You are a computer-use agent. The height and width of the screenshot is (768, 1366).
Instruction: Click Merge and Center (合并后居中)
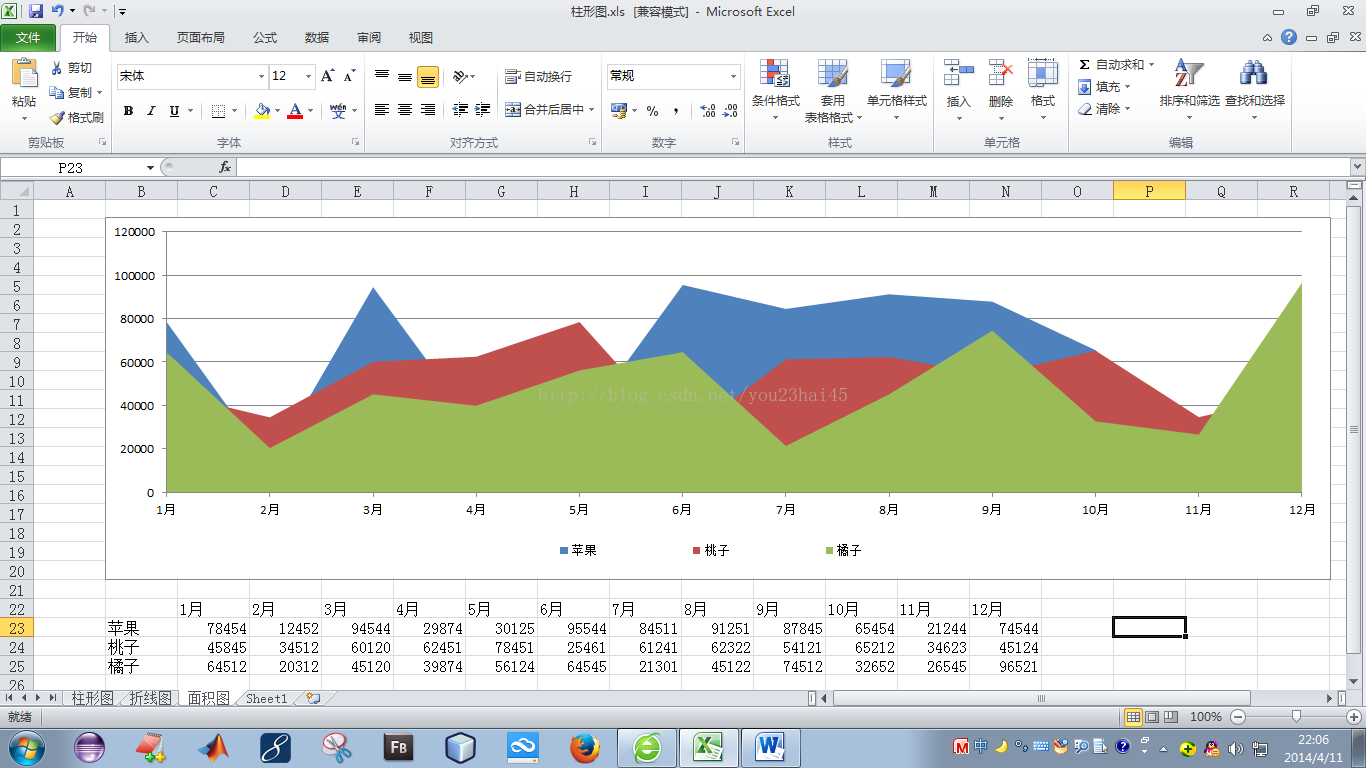pyautogui.click(x=544, y=110)
